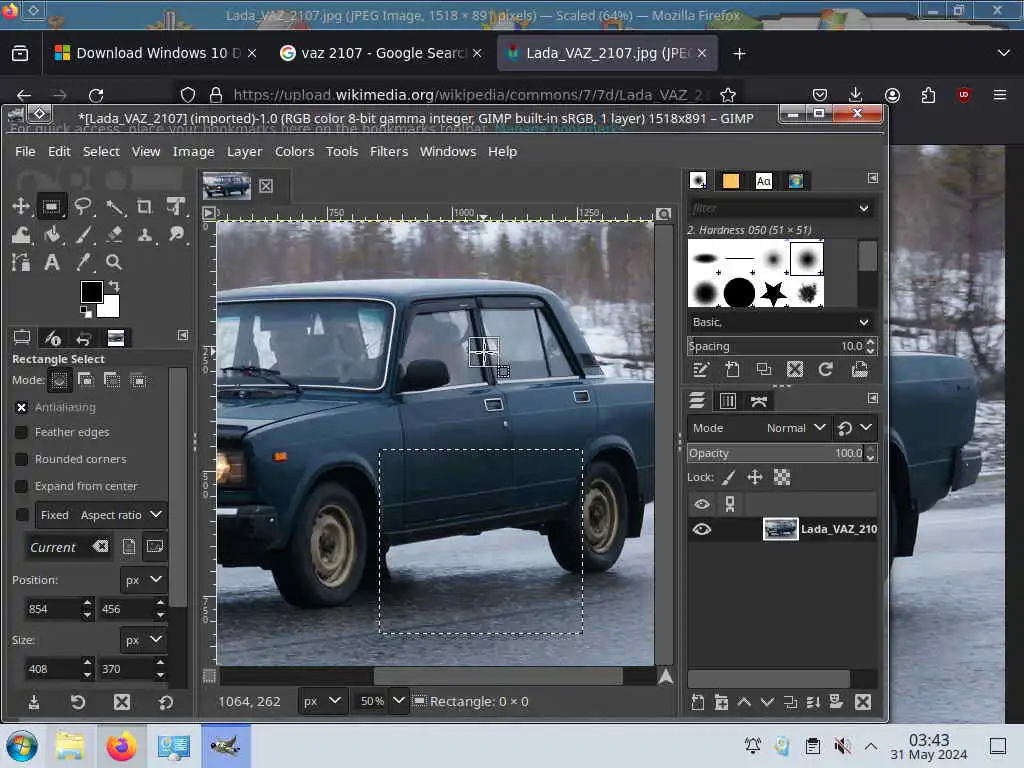Enable Feather edges option
Image resolution: width=1024 pixels, height=768 pixels.
tap(21, 432)
